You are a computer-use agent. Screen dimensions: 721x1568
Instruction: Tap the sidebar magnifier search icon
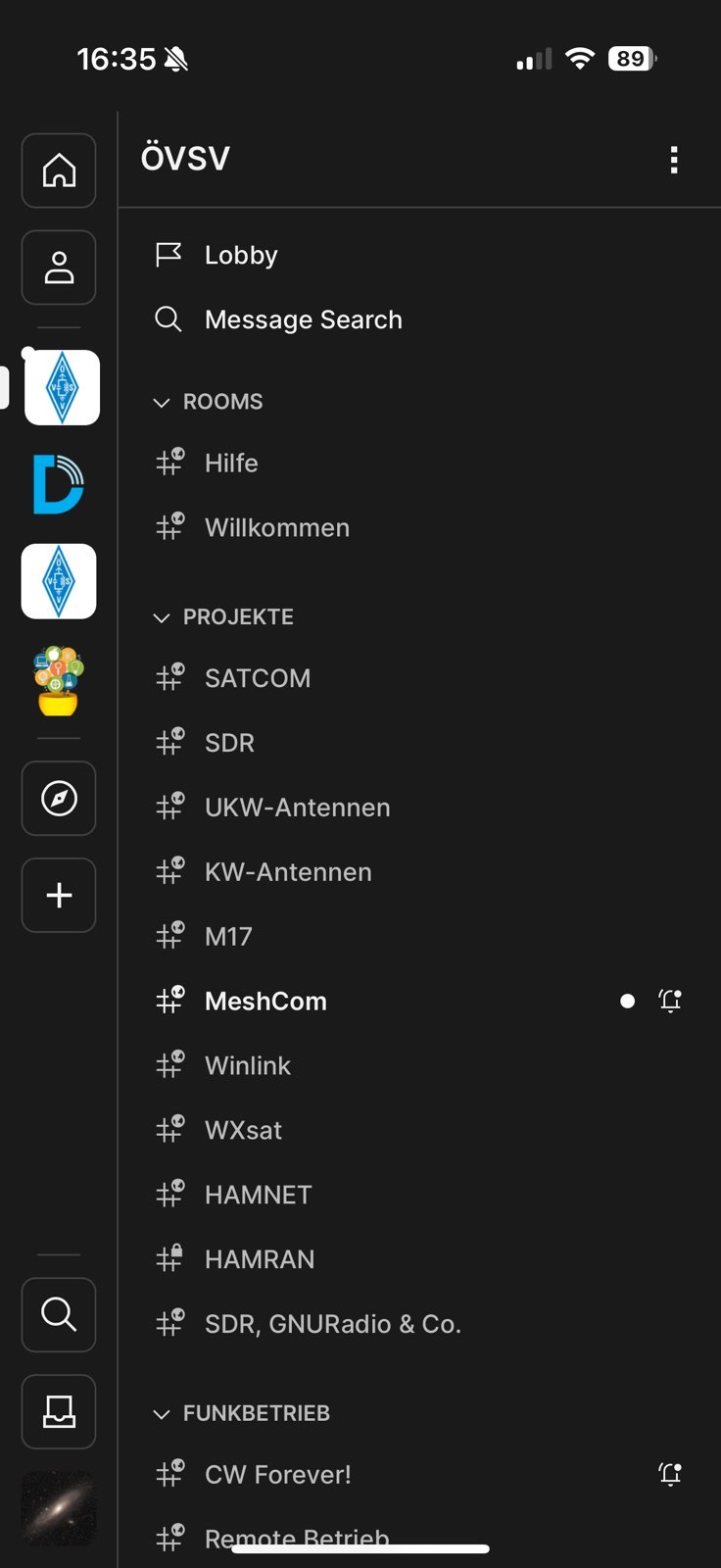click(59, 1314)
